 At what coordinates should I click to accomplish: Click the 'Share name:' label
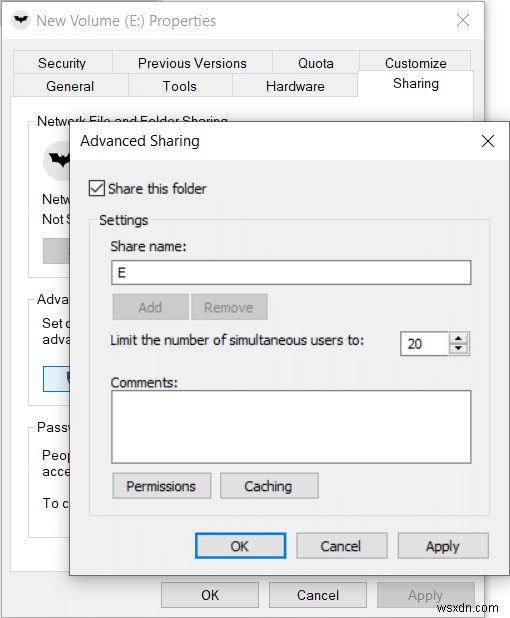(148, 246)
